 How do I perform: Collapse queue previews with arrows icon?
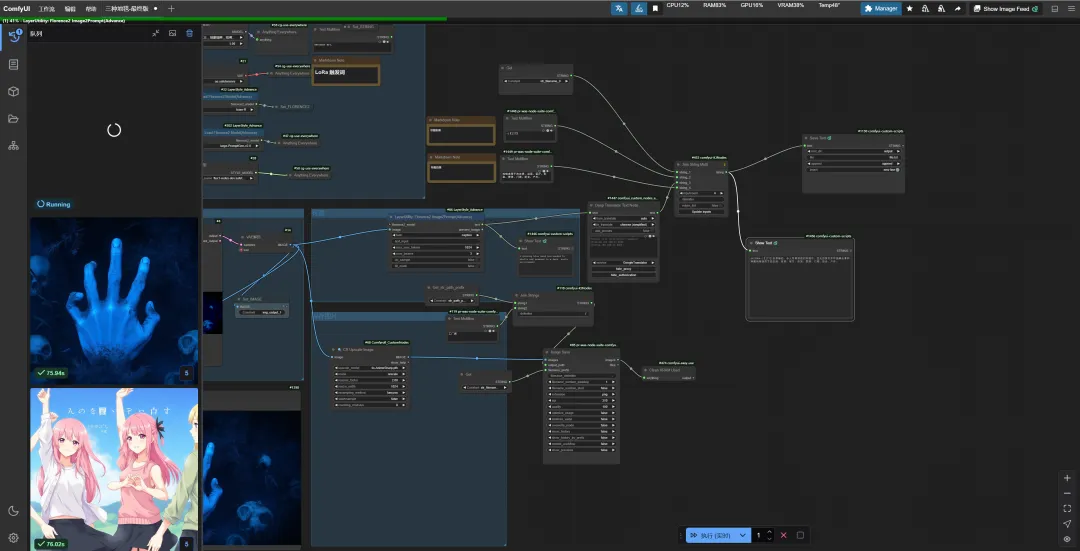coord(156,33)
